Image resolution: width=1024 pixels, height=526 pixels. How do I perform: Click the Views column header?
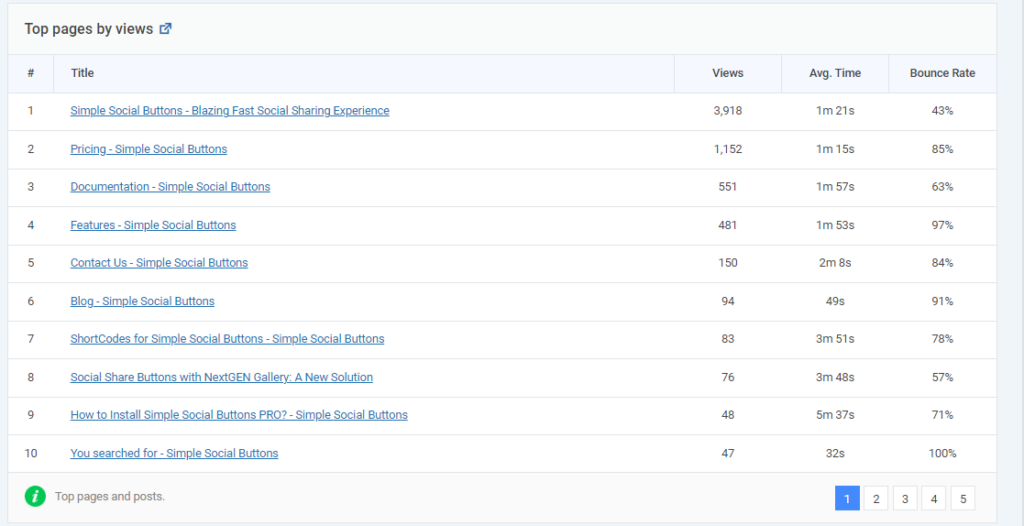tap(728, 73)
